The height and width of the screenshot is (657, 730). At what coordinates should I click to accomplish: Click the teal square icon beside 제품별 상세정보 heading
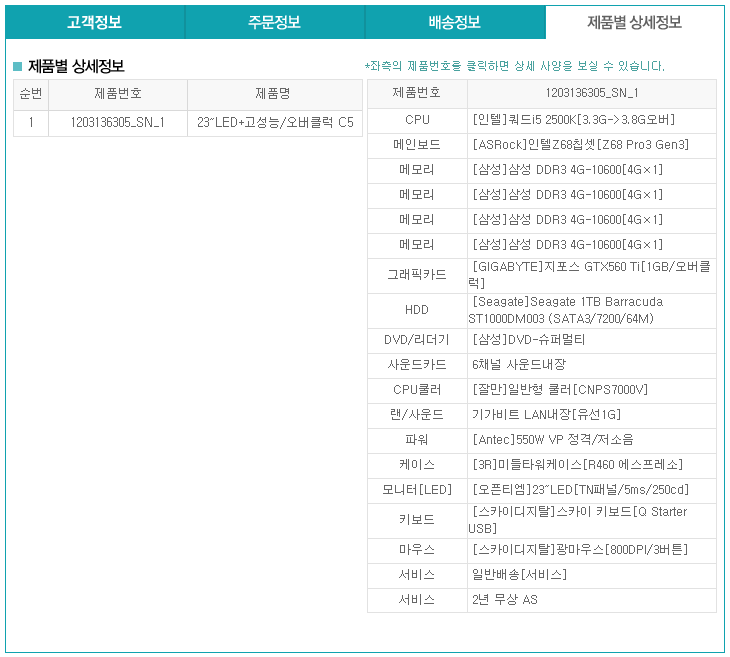[x=18, y=66]
